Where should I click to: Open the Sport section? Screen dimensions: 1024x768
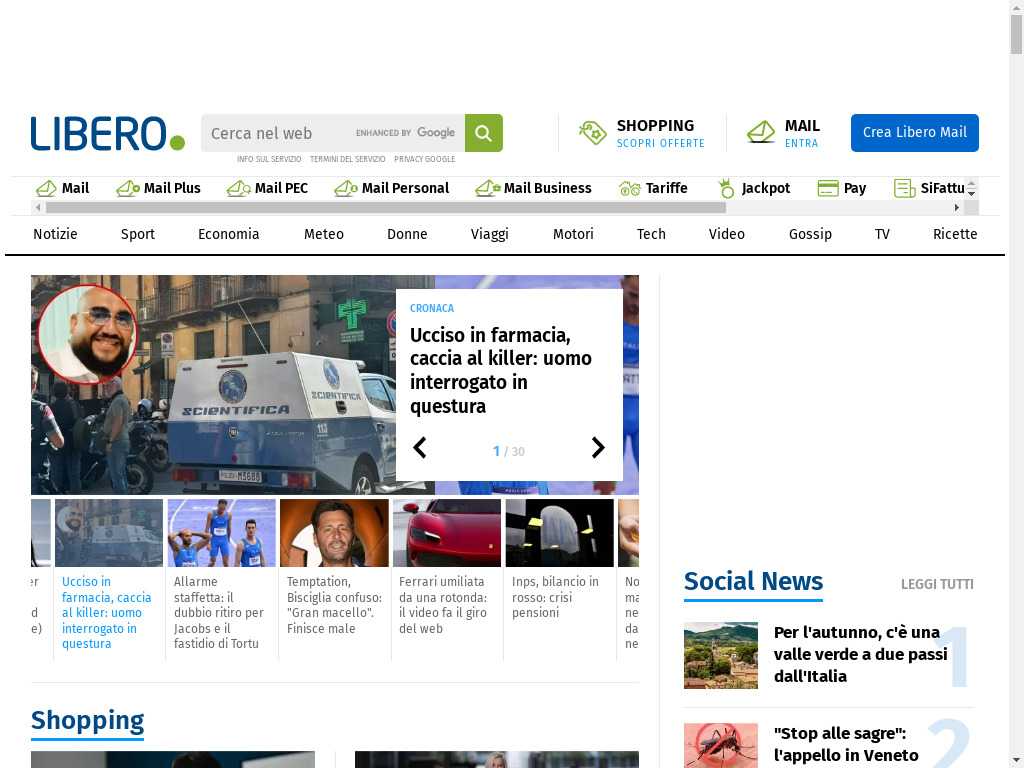click(x=138, y=234)
